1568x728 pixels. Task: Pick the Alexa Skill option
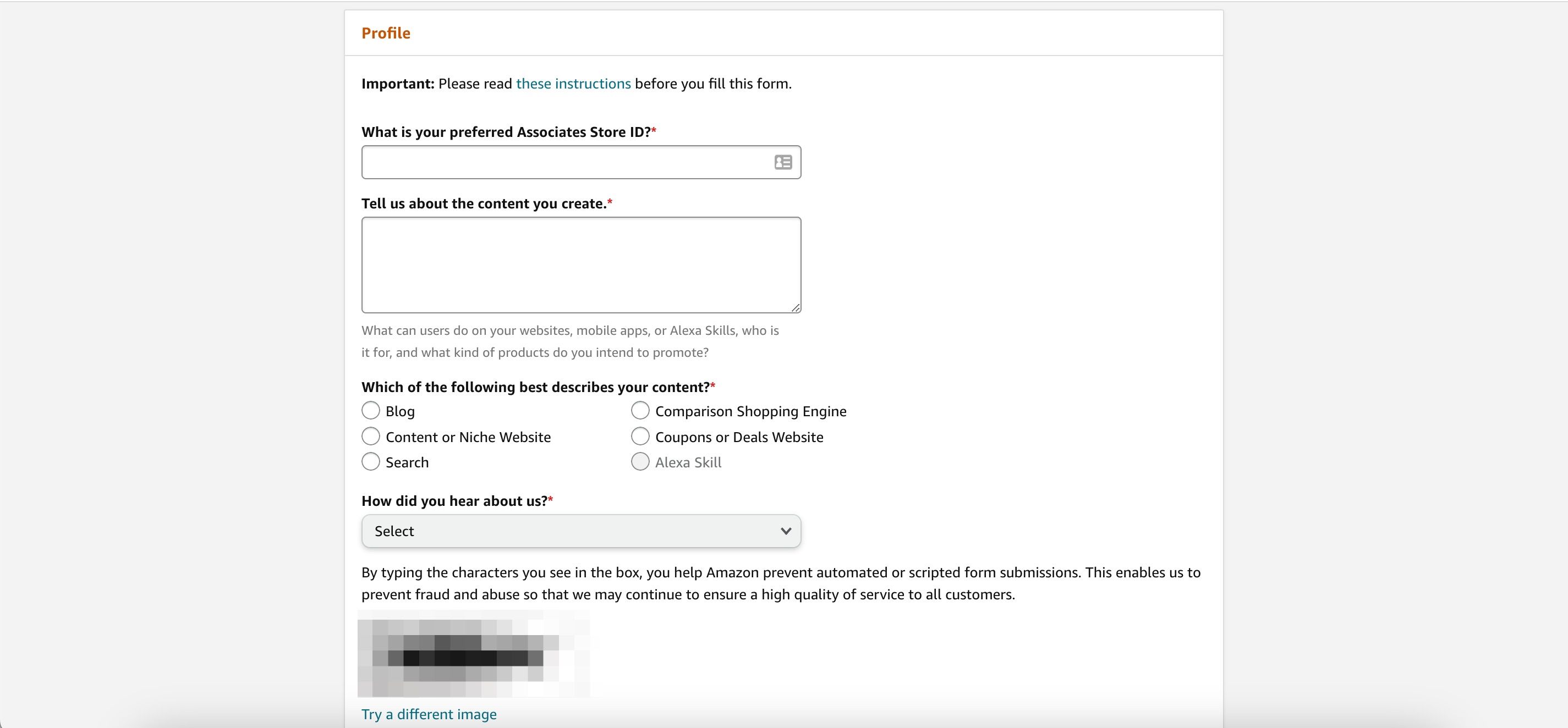click(x=640, y=462)
